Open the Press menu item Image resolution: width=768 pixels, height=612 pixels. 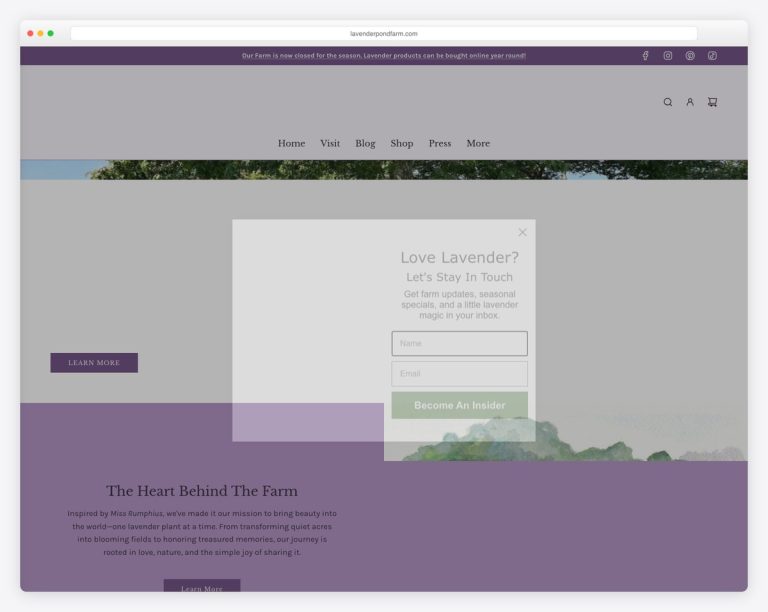coord(440,143)
